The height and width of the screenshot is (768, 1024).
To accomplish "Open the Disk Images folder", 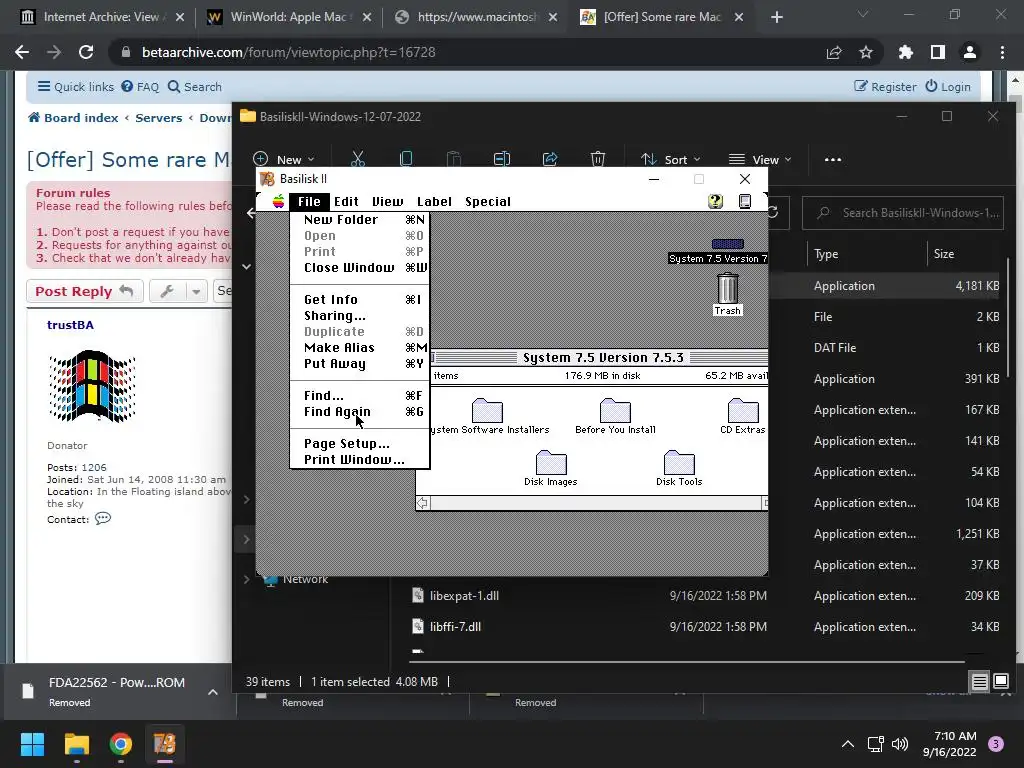I will pyautogui.click(x=551, y=463).
